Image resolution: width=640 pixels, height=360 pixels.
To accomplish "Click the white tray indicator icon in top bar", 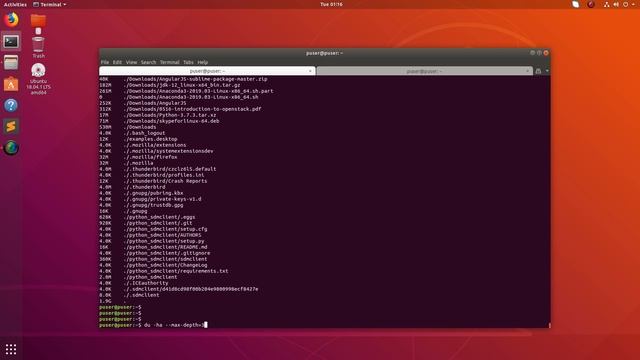I will click(576, 4).
